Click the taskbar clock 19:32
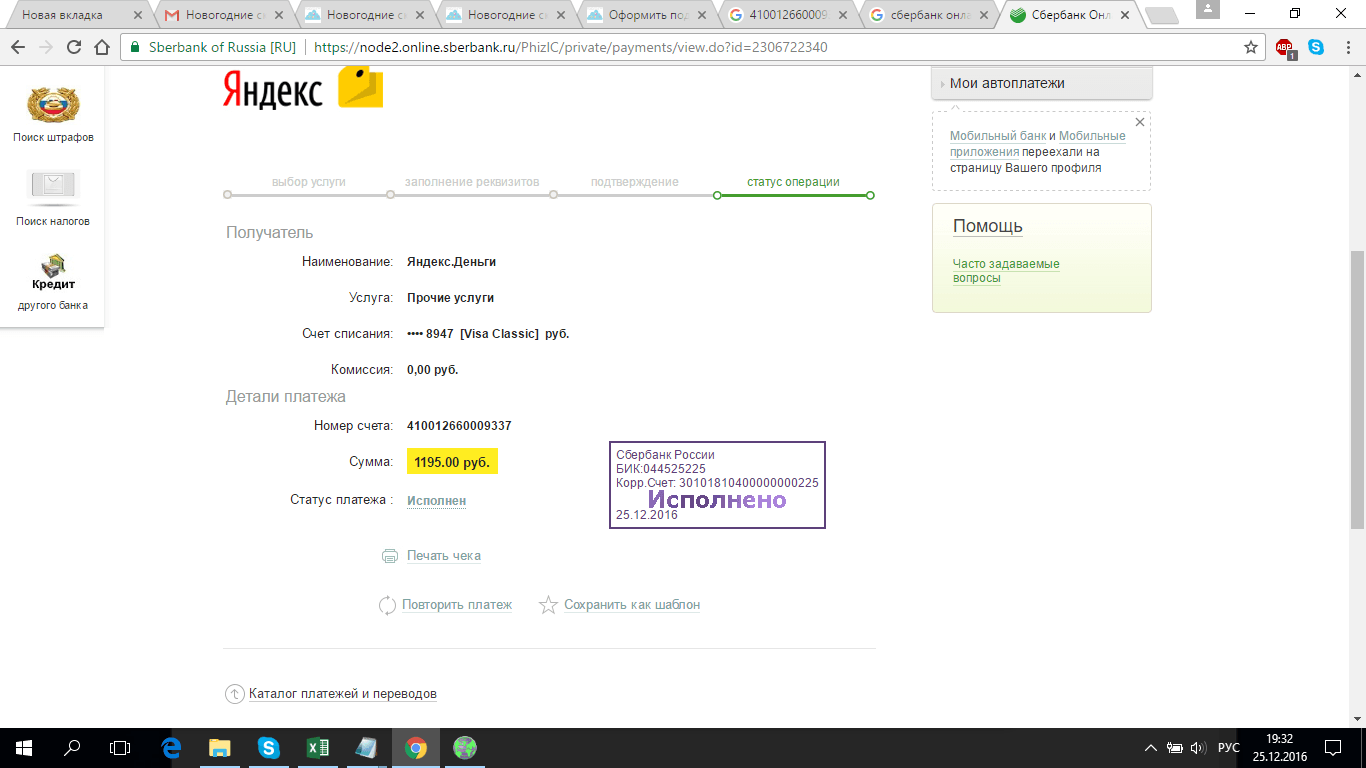Image resolution: width=1366 pixels, height=768 pixels. tap(1279, 740)
